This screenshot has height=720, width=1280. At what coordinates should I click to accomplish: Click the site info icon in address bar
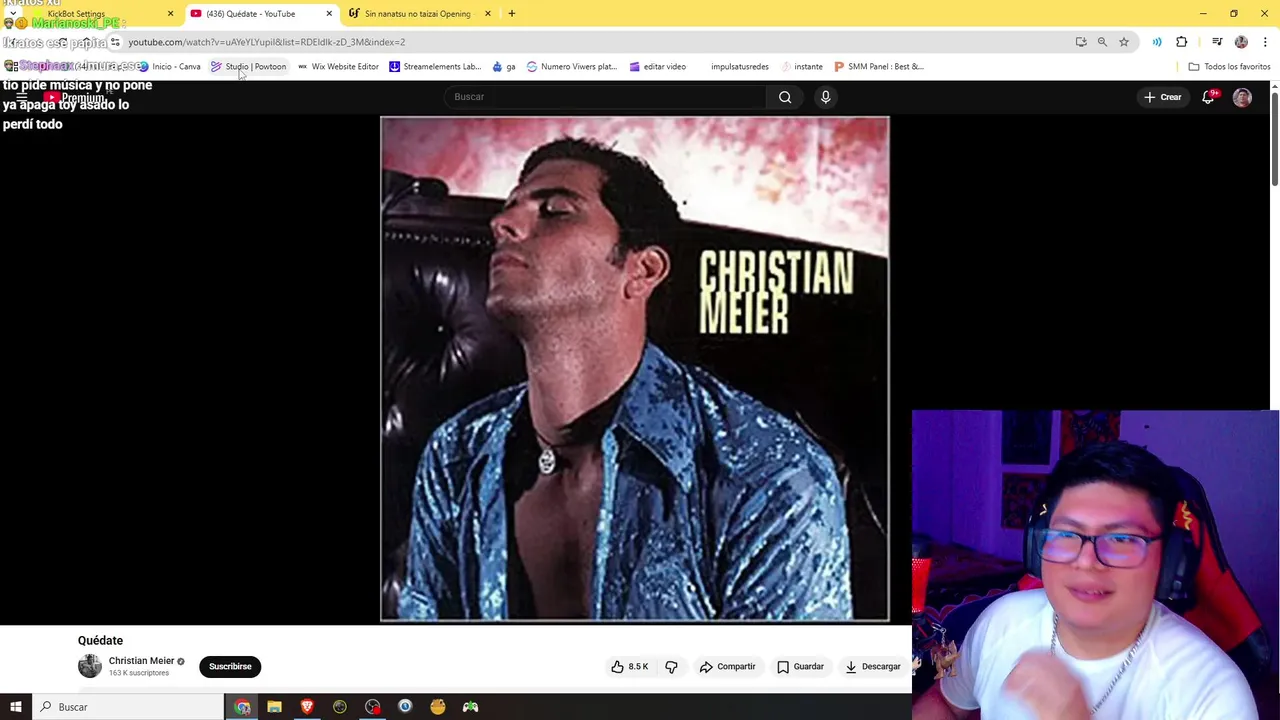click(x=115, y=42)
